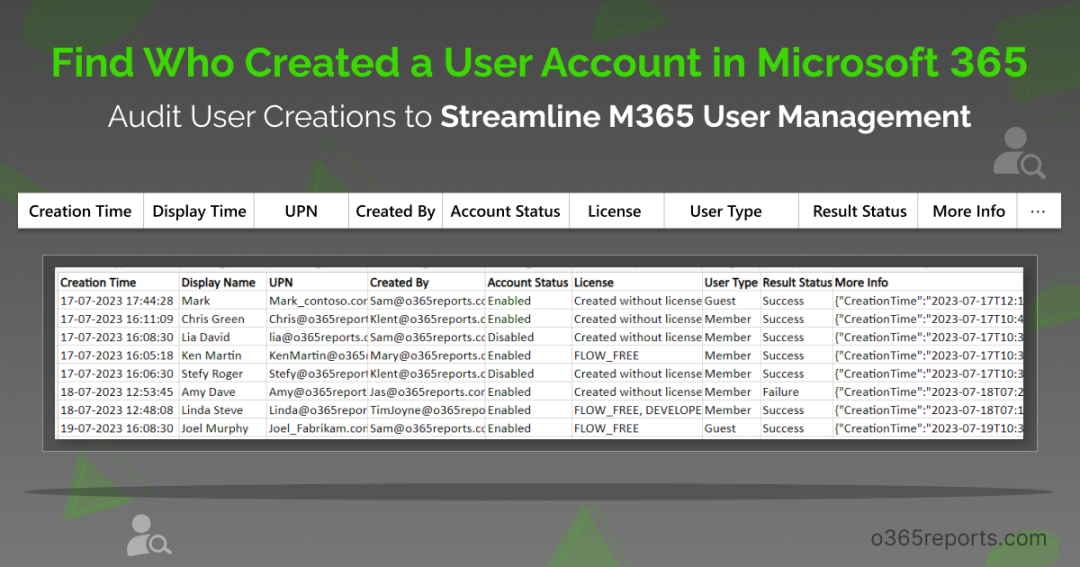
Task: Select the Joel Murphy creation time '19-07-2023 16:08:30'
Action: point(117,428)
